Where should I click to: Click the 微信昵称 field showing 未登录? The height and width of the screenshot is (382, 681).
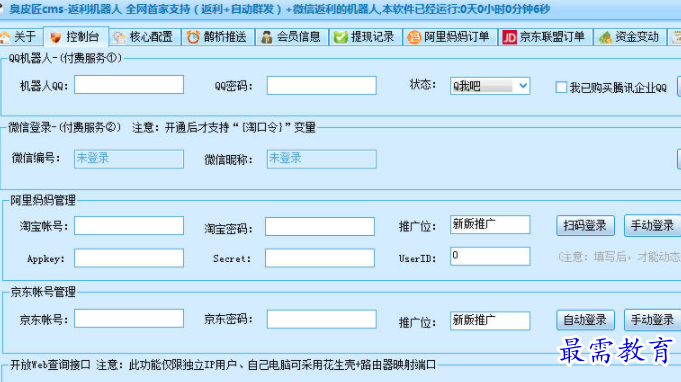click(x=322, y=159)
